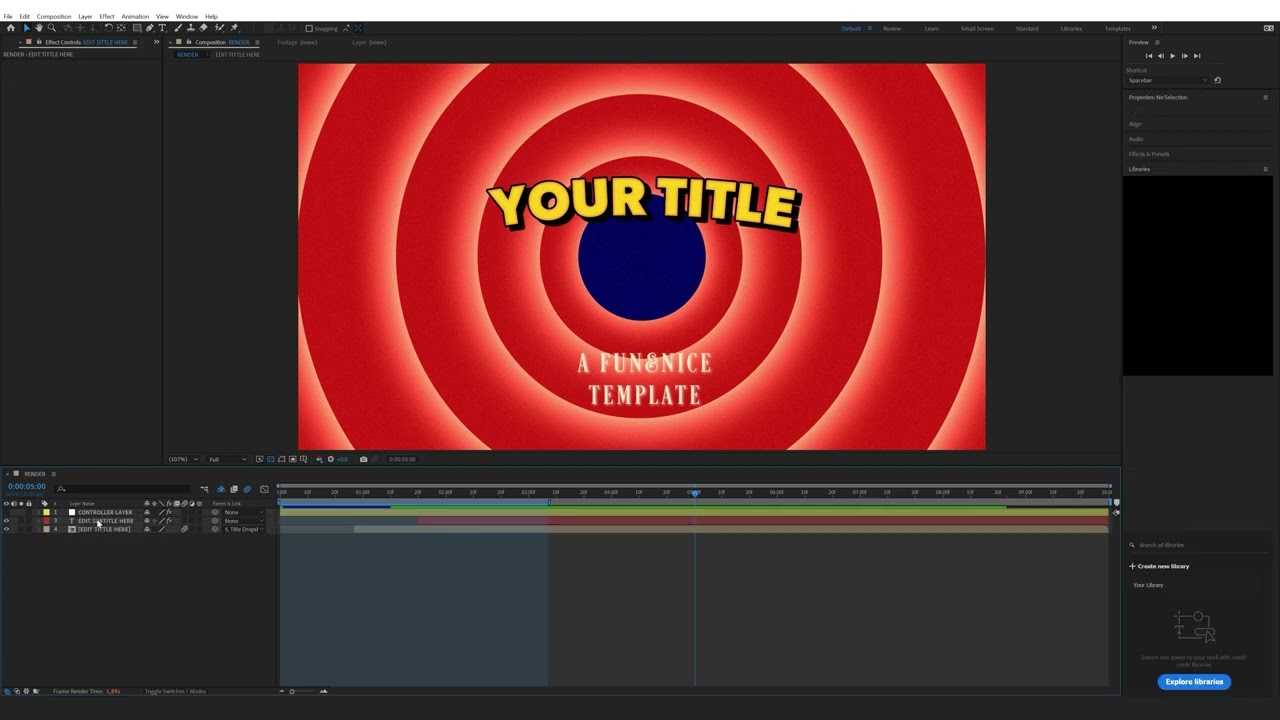The width and height of the screenshot is (1280, 720).
Task: Select the Horizontal Type tool
Action: point(162,28)
